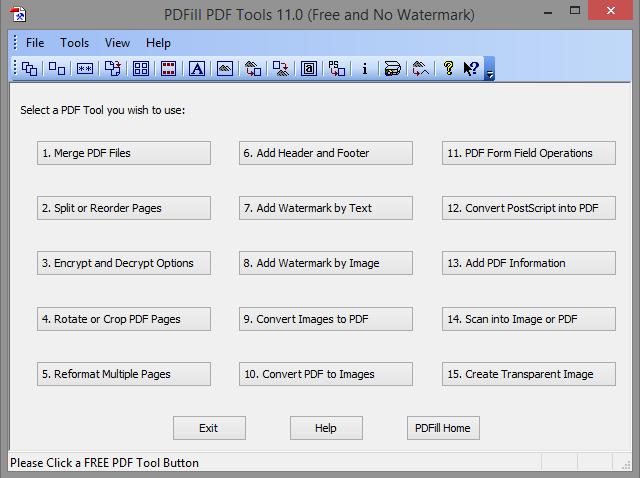This screenshot has height=478, width=640.
Task: Click the yellow question mark Help icon
Action: click(x=449, y=69)
